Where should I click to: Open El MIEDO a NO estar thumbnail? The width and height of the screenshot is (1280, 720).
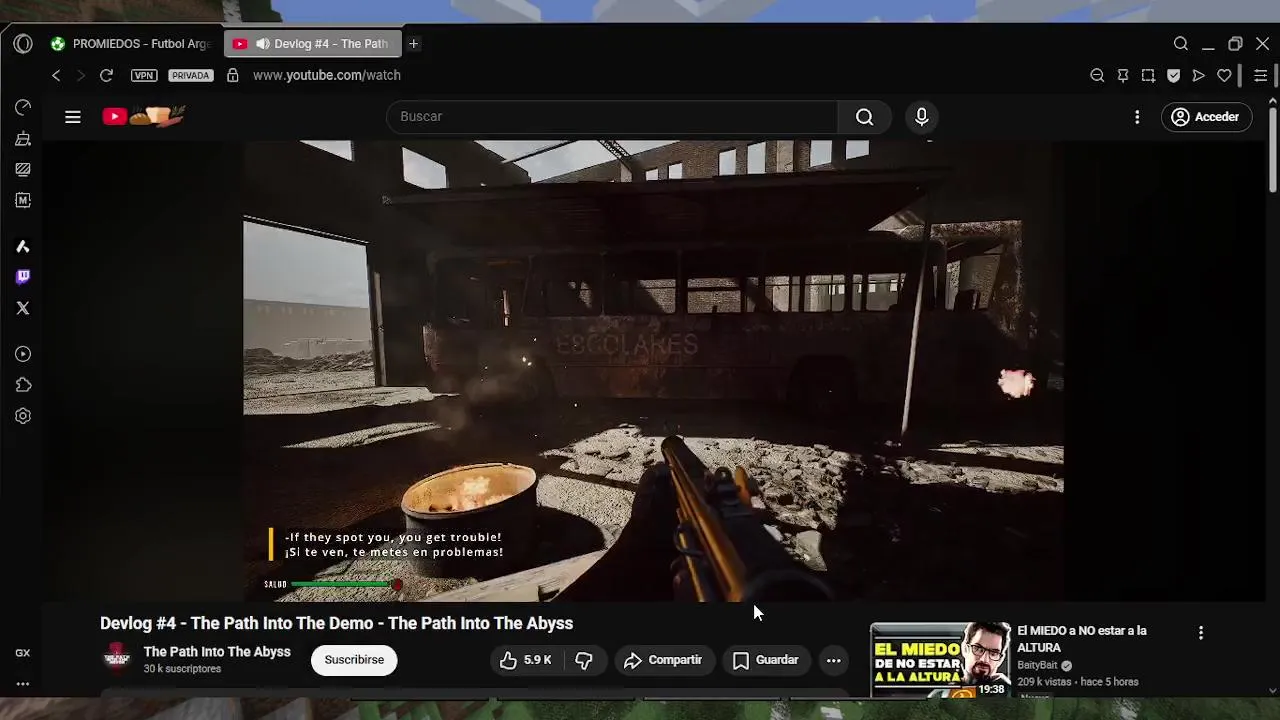click(x=940, y=660)
